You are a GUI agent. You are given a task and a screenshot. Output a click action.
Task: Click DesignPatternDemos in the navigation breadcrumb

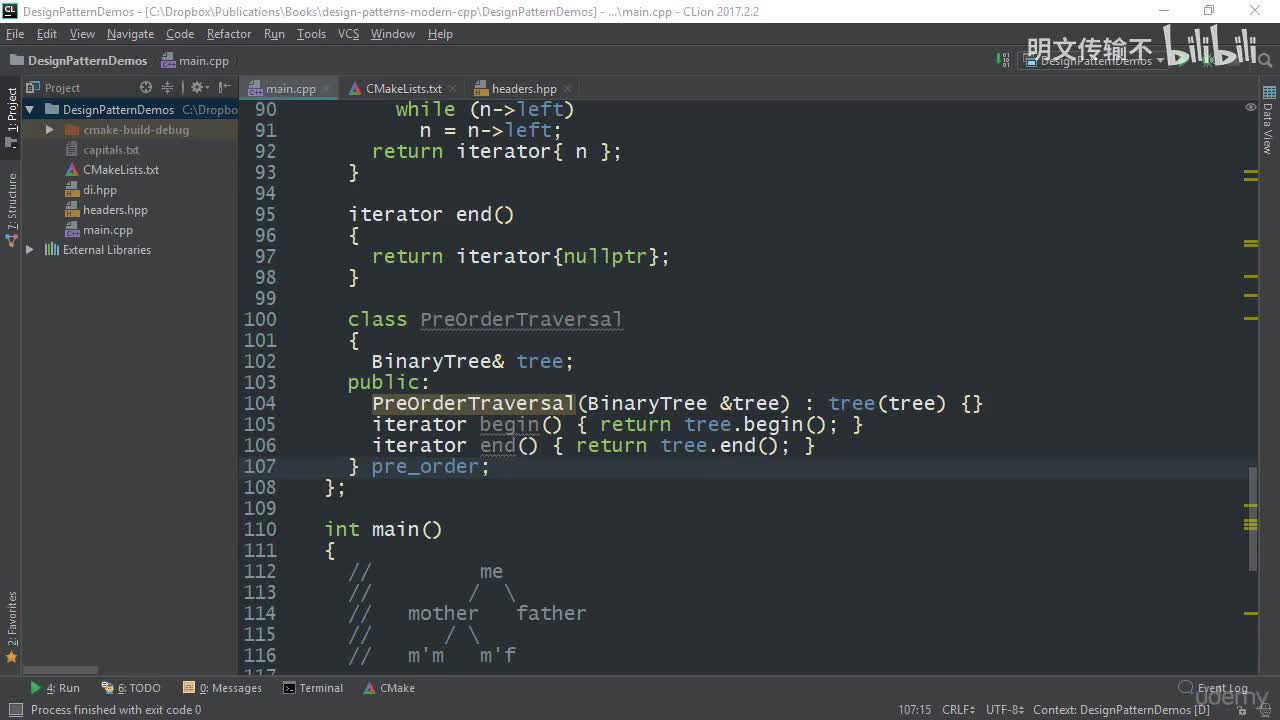[78, 61]
